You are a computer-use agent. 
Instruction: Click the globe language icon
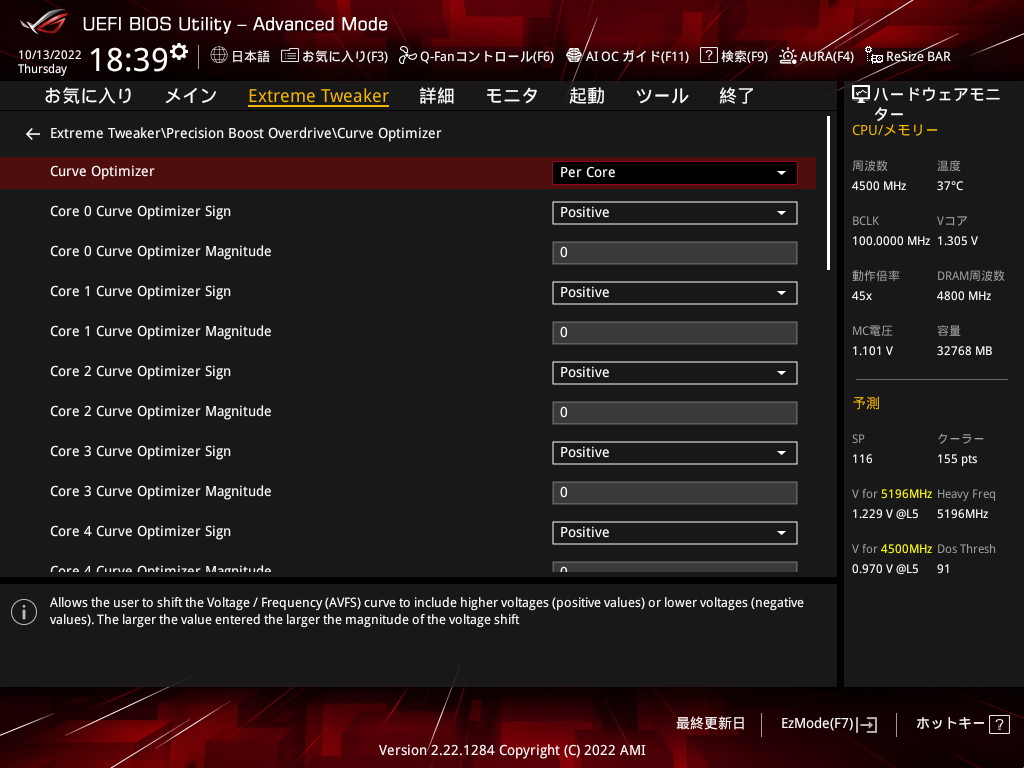pos(219,56)
